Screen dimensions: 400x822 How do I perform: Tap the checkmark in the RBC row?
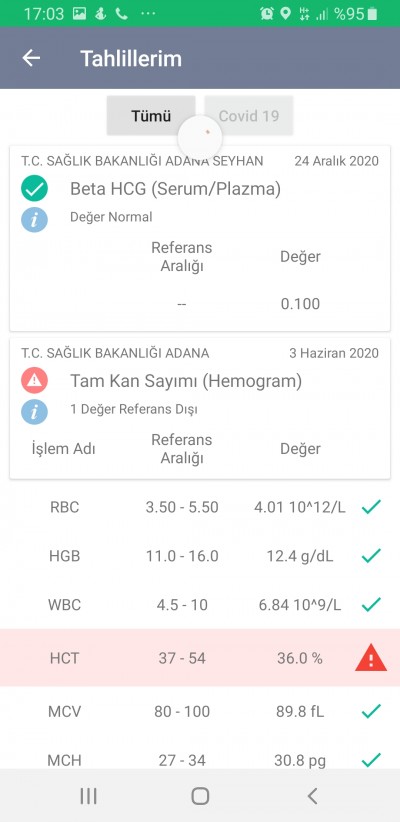click(x=371, y=507)
